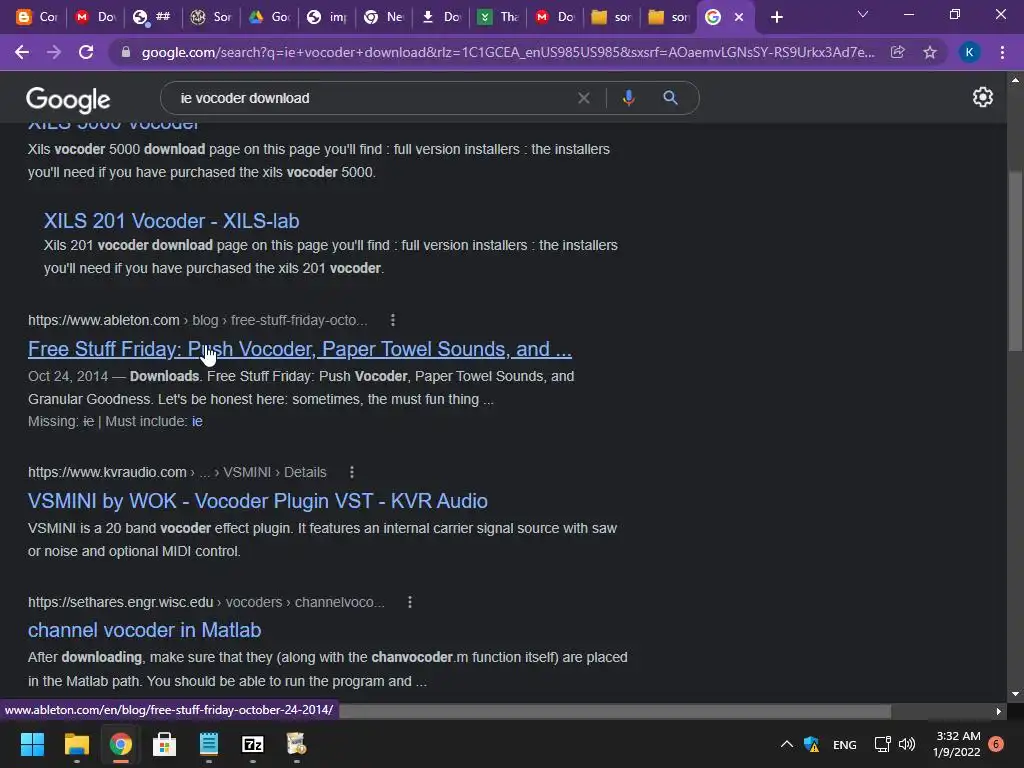
Task: Open clock and date 3:32 AM
Action: click(957, 744)
